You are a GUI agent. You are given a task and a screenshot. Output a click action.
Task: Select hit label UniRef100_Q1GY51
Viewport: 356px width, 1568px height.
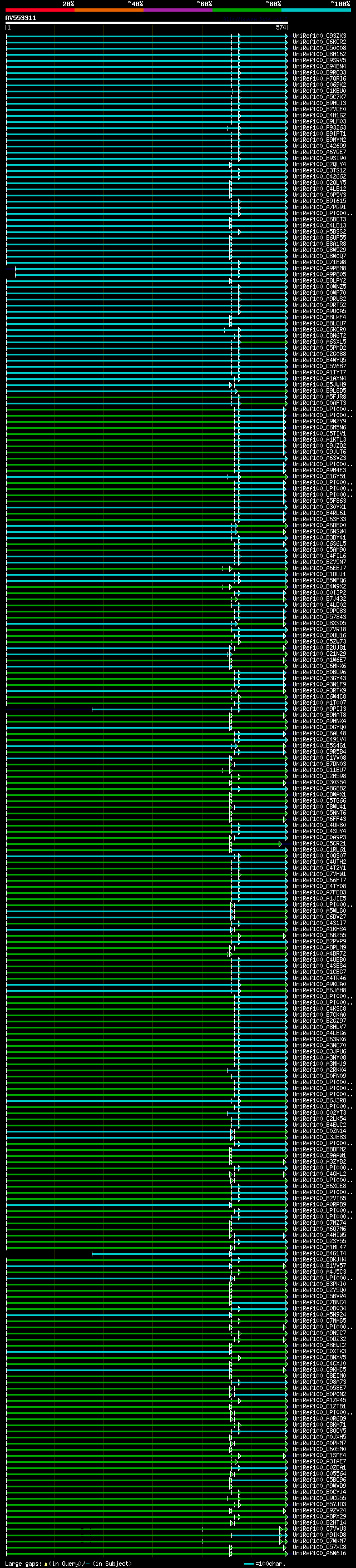tap(319, 476)
